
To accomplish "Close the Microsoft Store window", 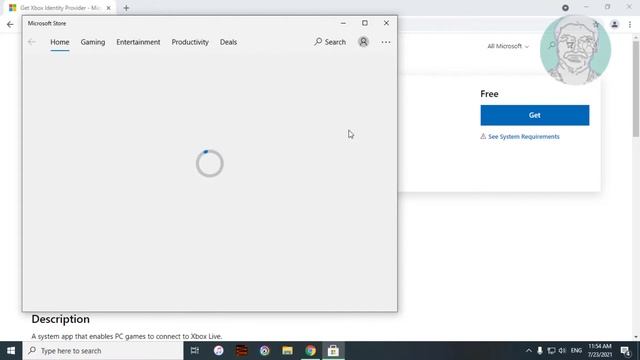I will [386, 23].
